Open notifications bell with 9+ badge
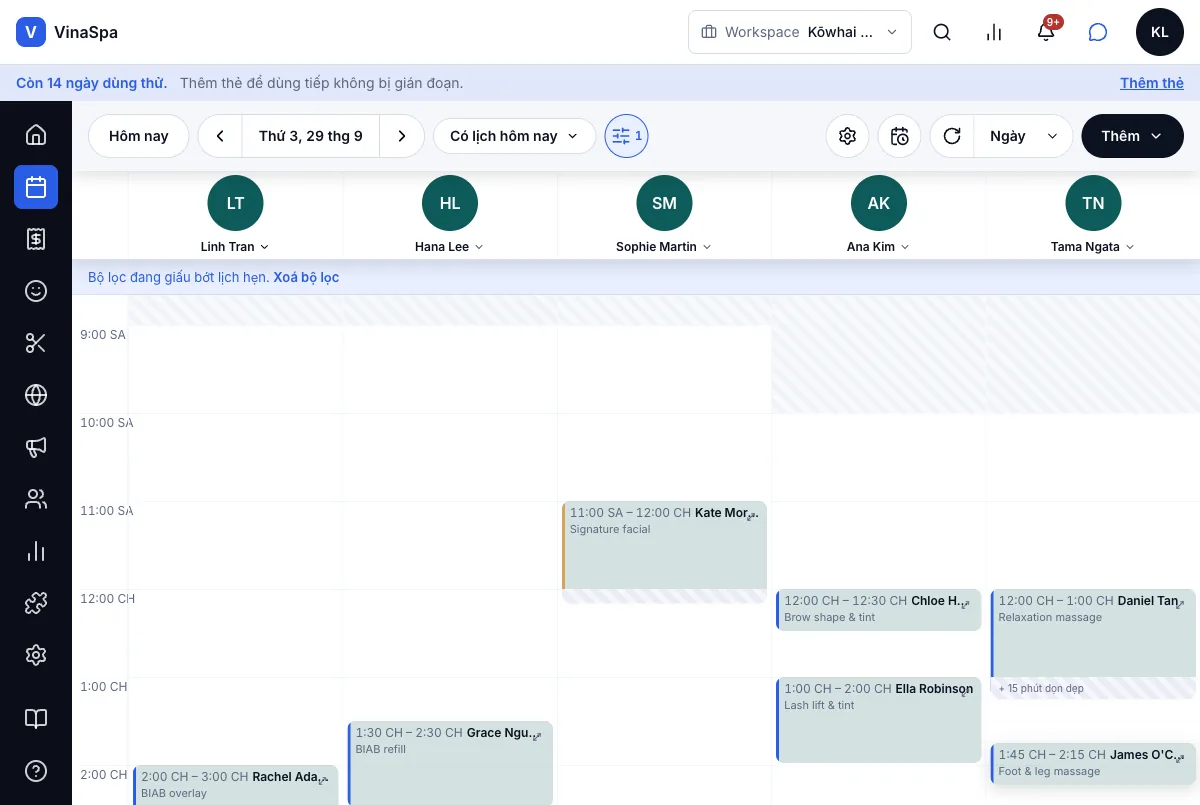 [x=1046, y=32]
